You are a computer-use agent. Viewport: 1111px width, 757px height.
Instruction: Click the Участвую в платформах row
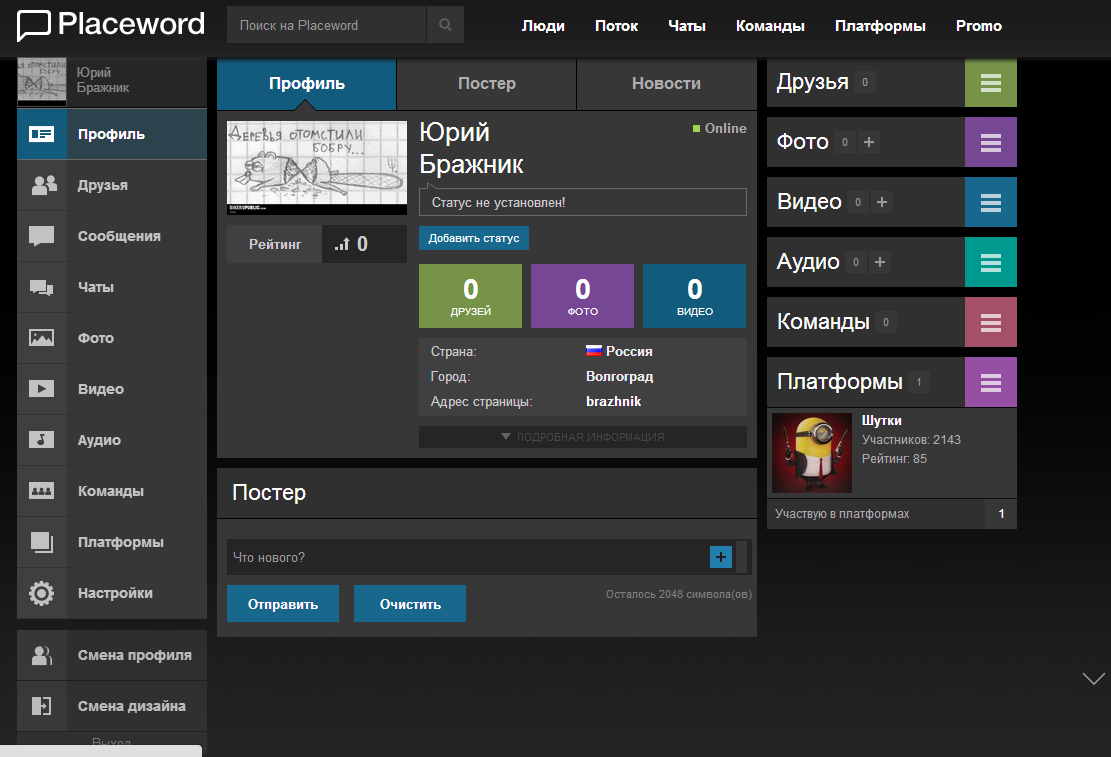tap(891, 514)
